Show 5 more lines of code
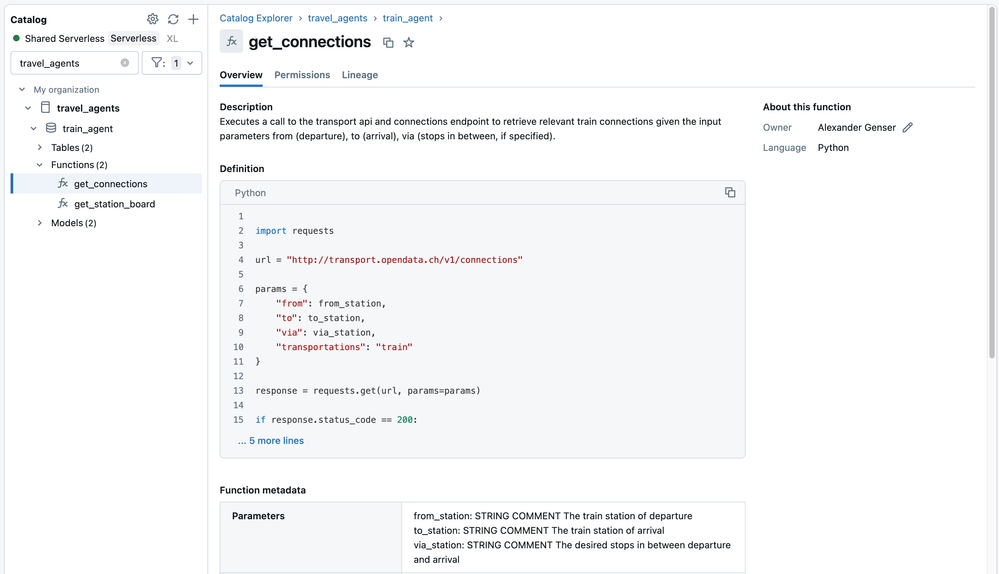999x574 pixels. (271, 441)
